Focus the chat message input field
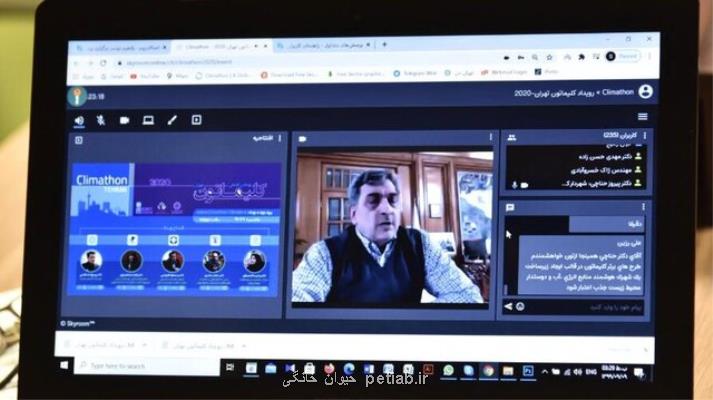This screenshot has height=400, width=713. tap(584, 307)
